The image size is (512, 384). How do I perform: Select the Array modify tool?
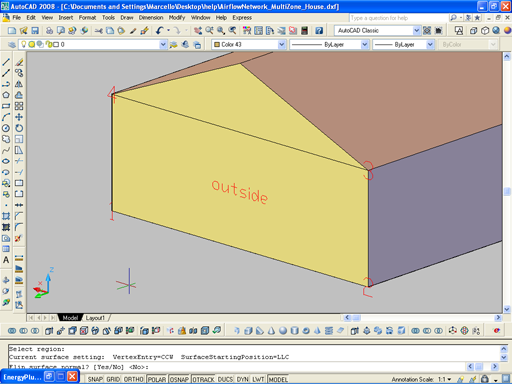point(19,106)
